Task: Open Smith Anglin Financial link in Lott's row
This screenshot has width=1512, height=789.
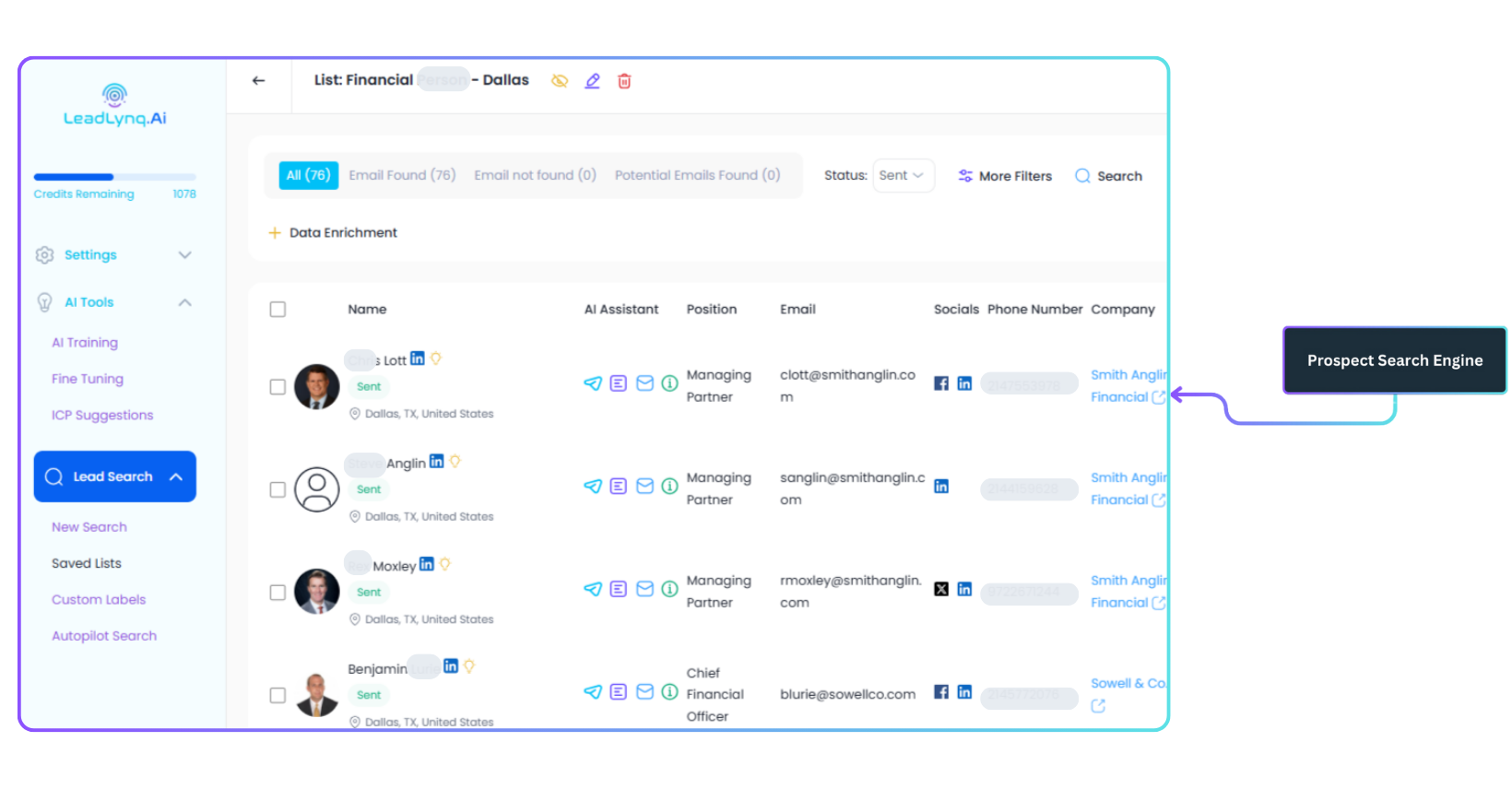Action: click(1129, 386)
